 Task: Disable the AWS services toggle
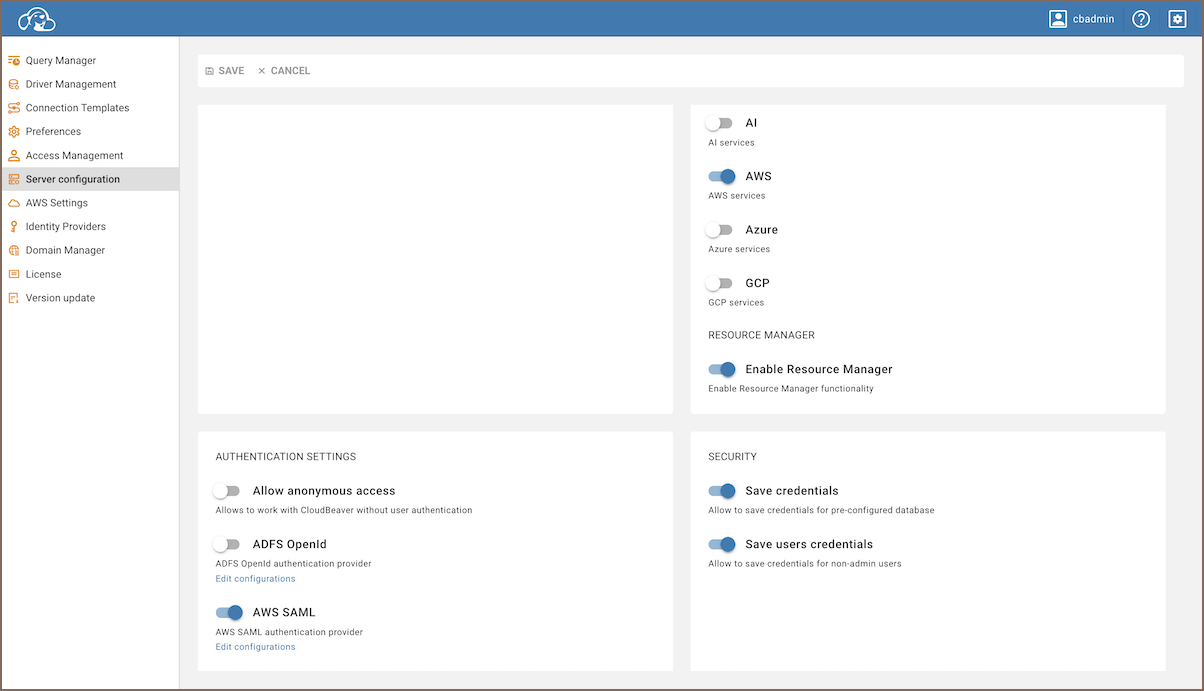(x=721, y=176)
